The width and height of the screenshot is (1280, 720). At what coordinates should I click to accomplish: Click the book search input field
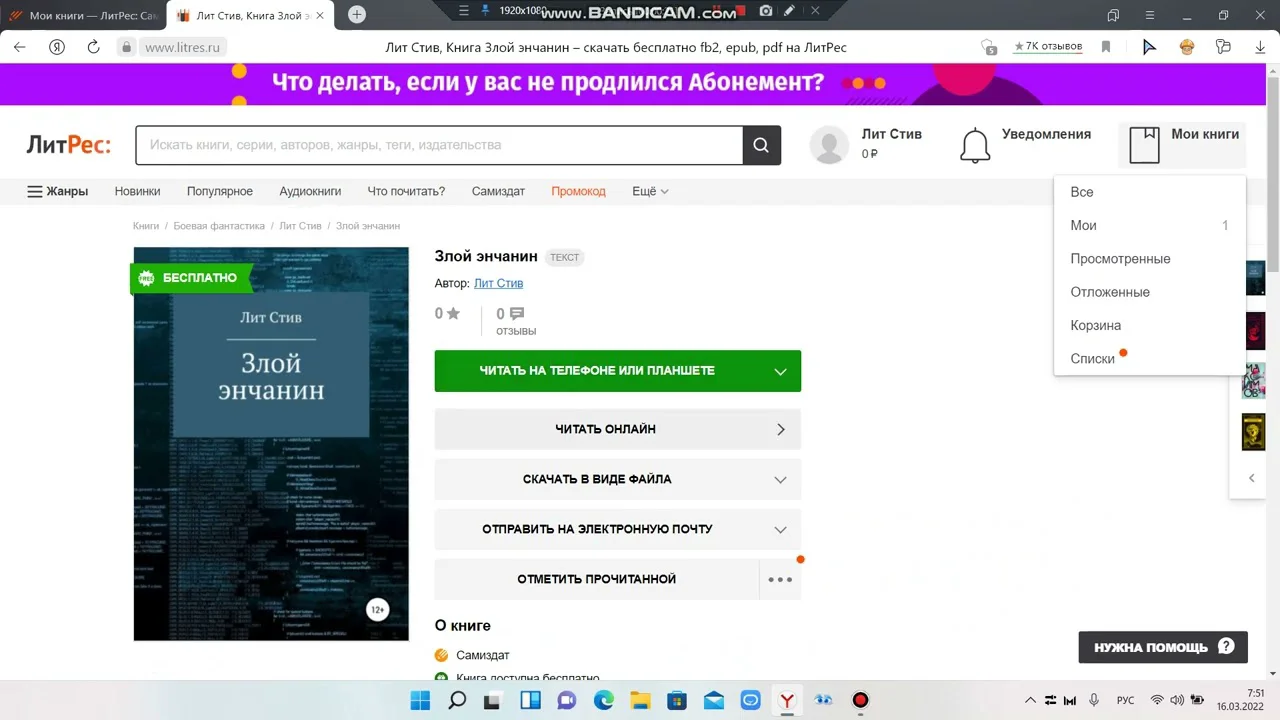pyautogui.click(x=438, y=145)
